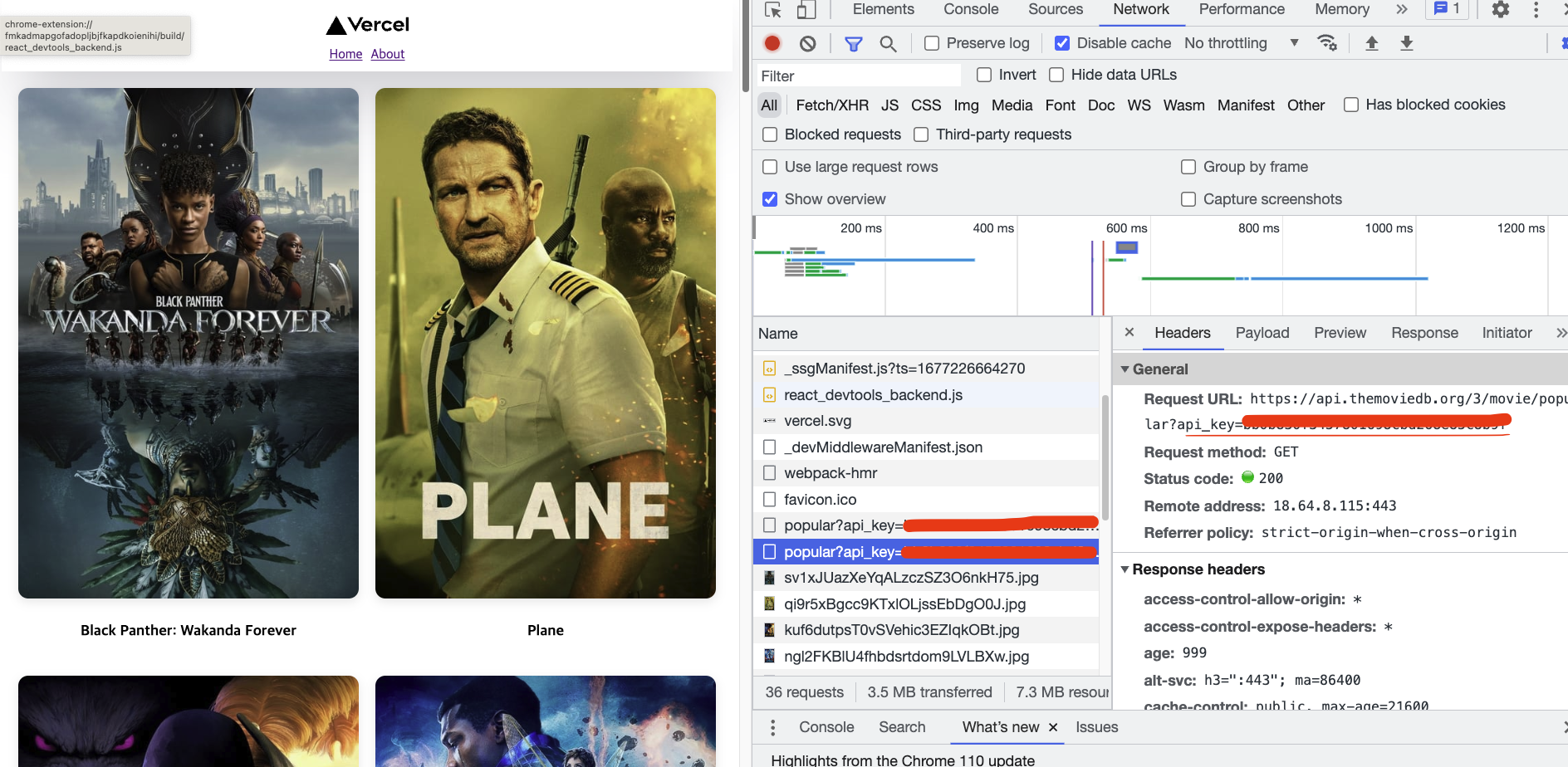Enable Use large request rows
This screenshot has height=767, width=1568.
tap(770, 167)
